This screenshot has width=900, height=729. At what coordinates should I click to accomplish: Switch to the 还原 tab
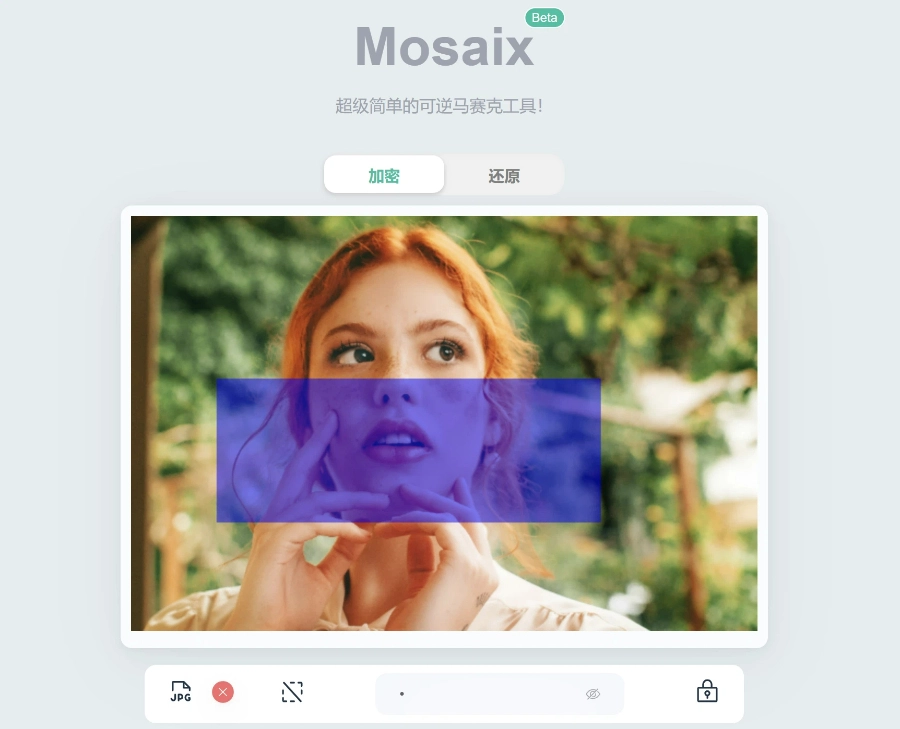pos(504,175)
